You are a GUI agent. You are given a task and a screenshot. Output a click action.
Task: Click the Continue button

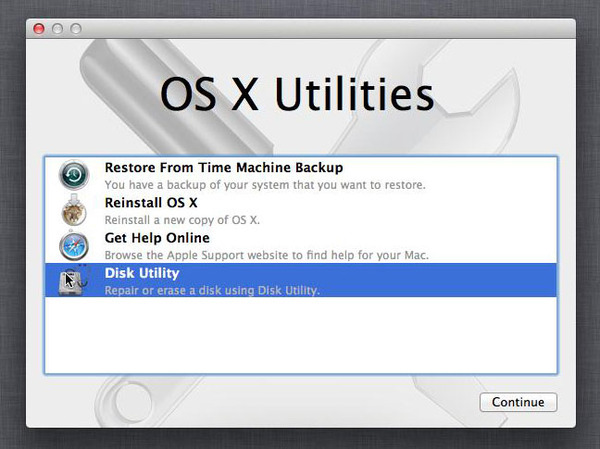click(x=518, y=402)
